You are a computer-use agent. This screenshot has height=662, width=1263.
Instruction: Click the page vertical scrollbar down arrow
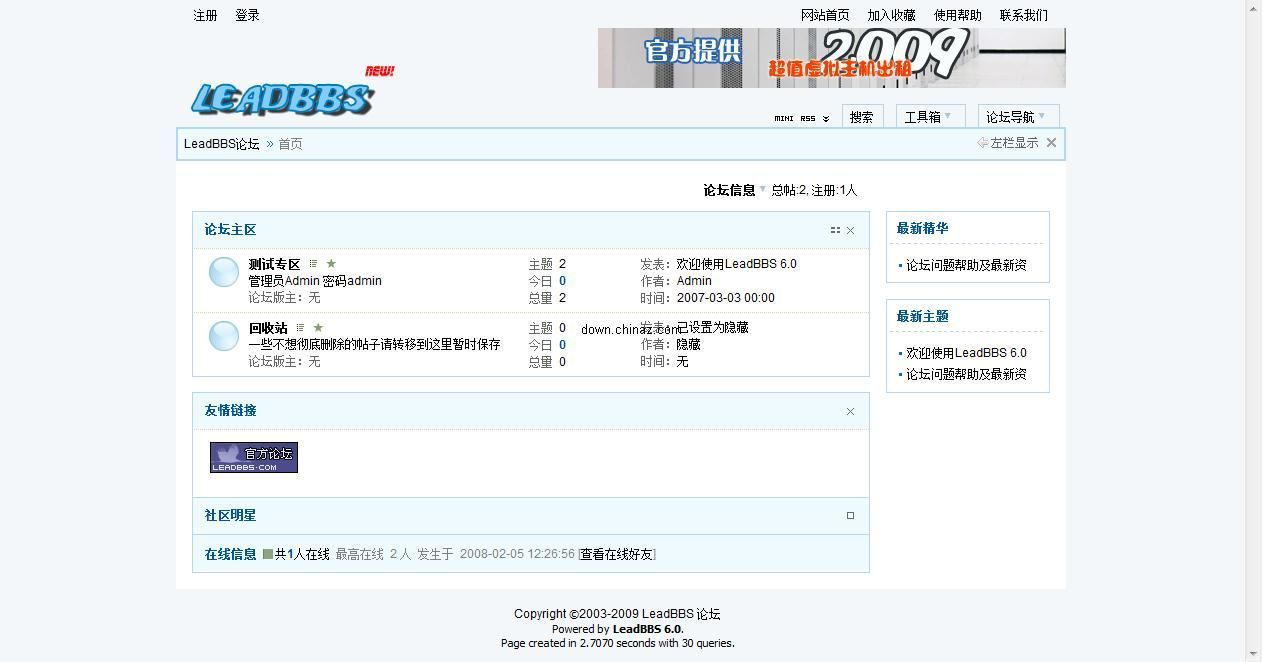click(1254, 653)
